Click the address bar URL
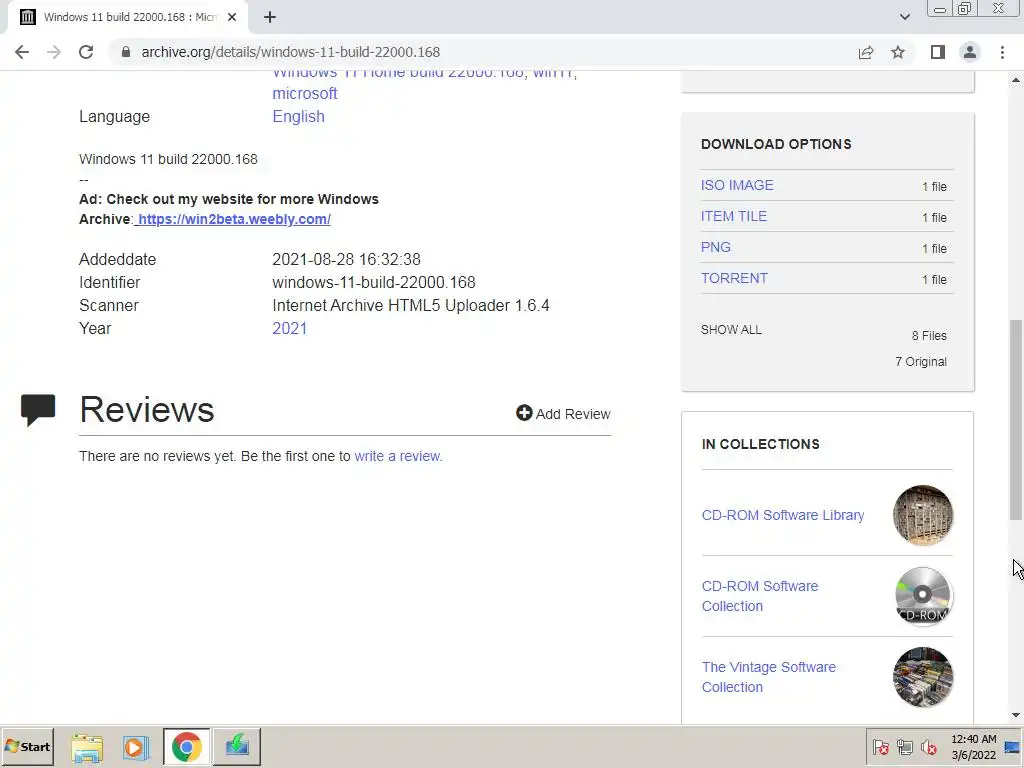Image resolution: width=1024 pixels, height=768 pixels. tap(291, 52)
